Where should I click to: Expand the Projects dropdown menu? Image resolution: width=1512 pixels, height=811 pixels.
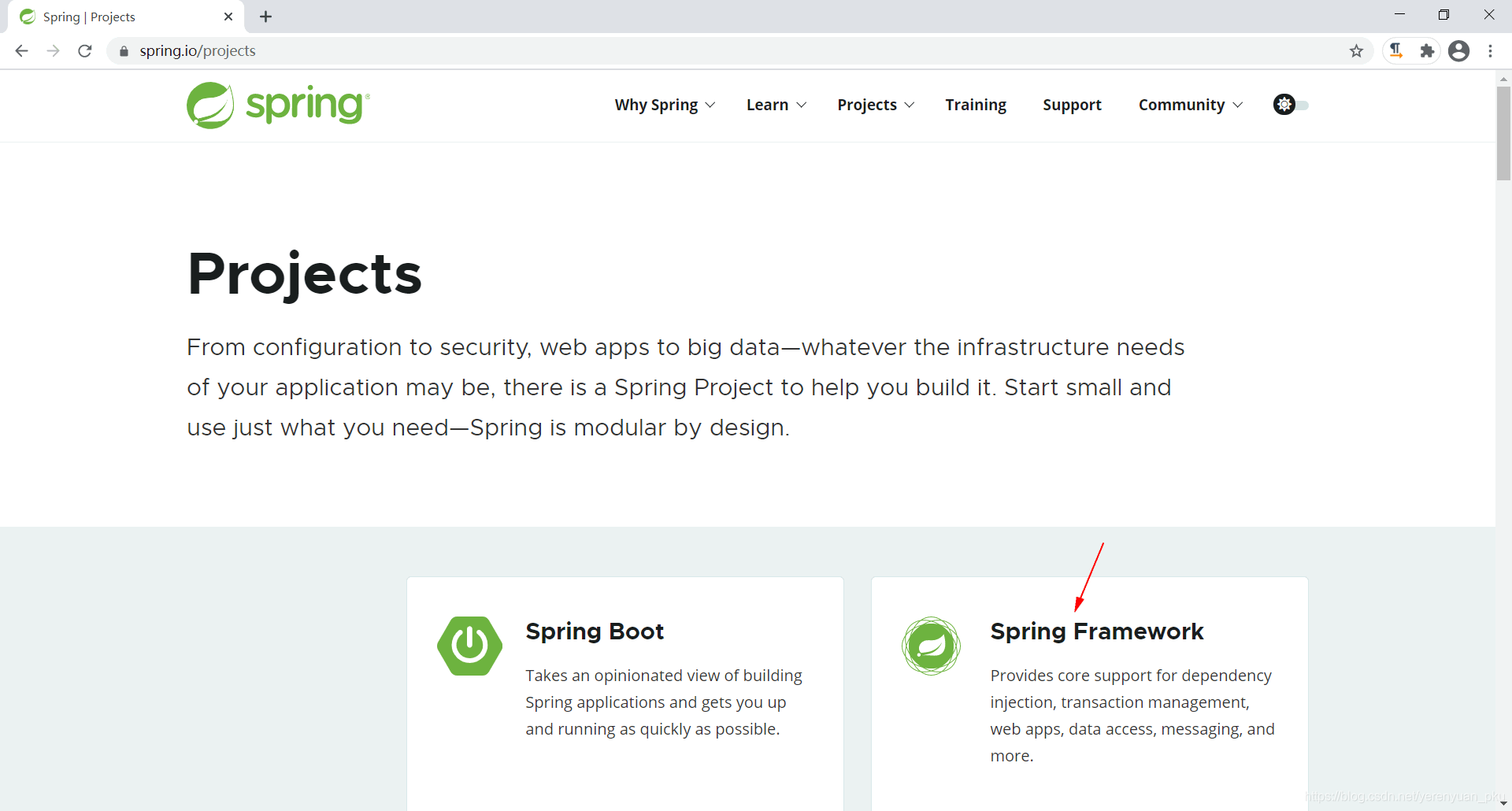876,105
